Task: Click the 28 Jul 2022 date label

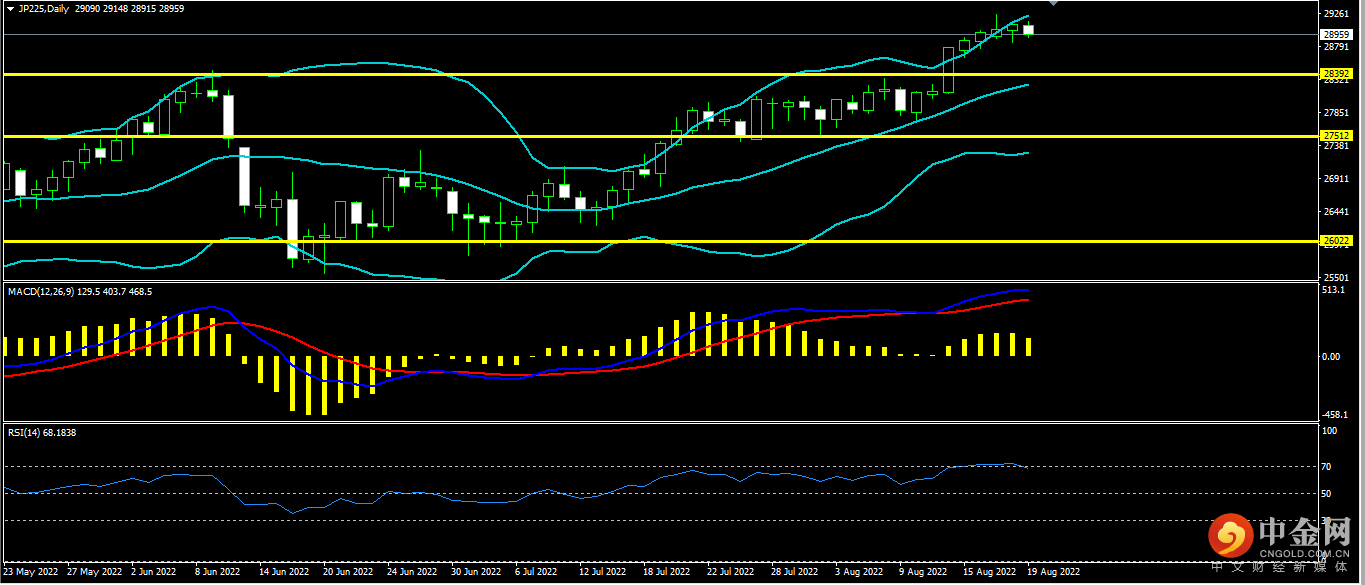Action: [795, 573]
